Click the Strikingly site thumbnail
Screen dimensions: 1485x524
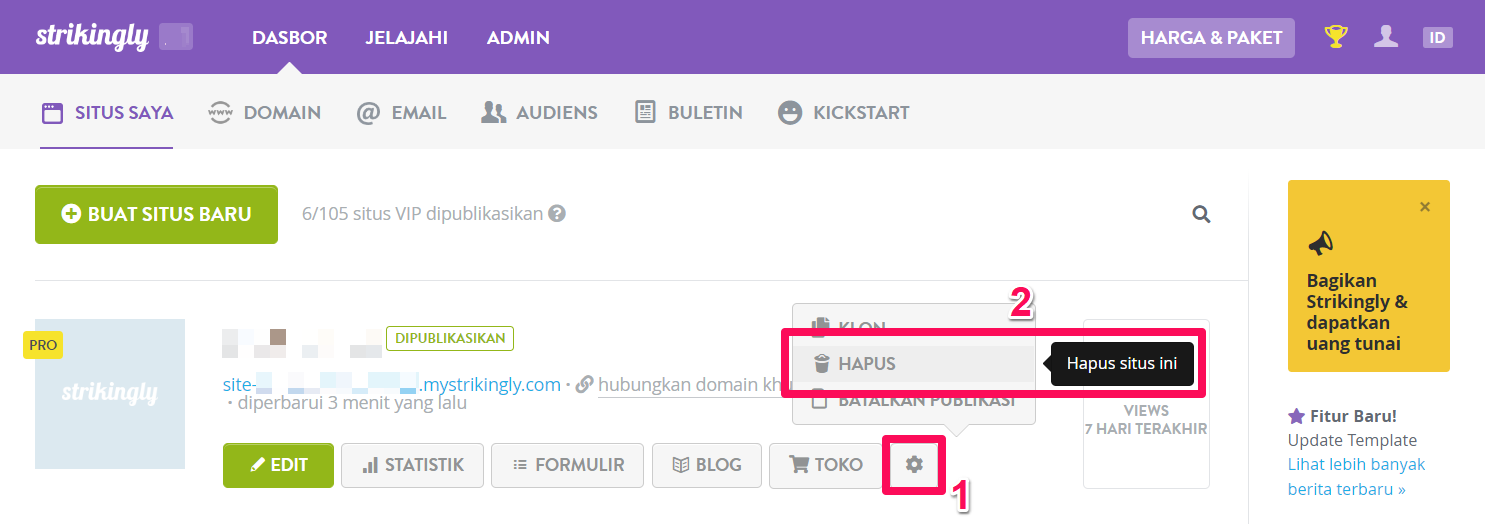tap(110, 394)
